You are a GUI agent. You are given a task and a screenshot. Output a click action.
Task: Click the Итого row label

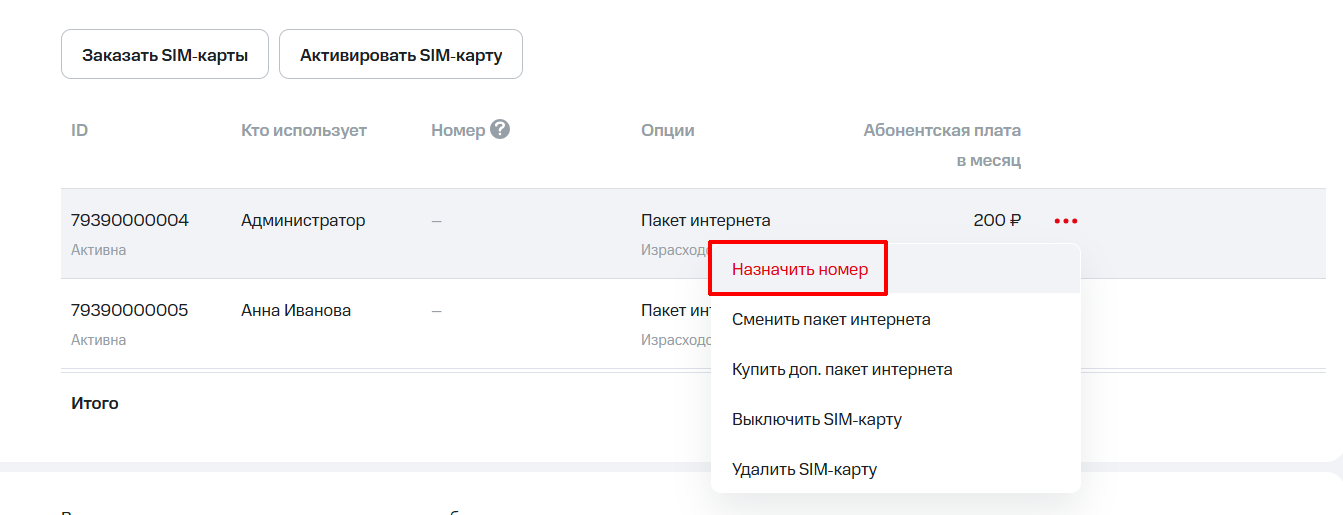click(95, 404)
